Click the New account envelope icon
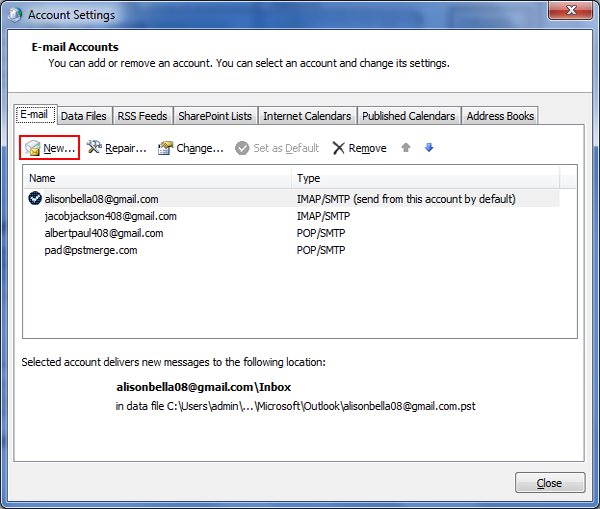The image size is (600, 509). 33,148
